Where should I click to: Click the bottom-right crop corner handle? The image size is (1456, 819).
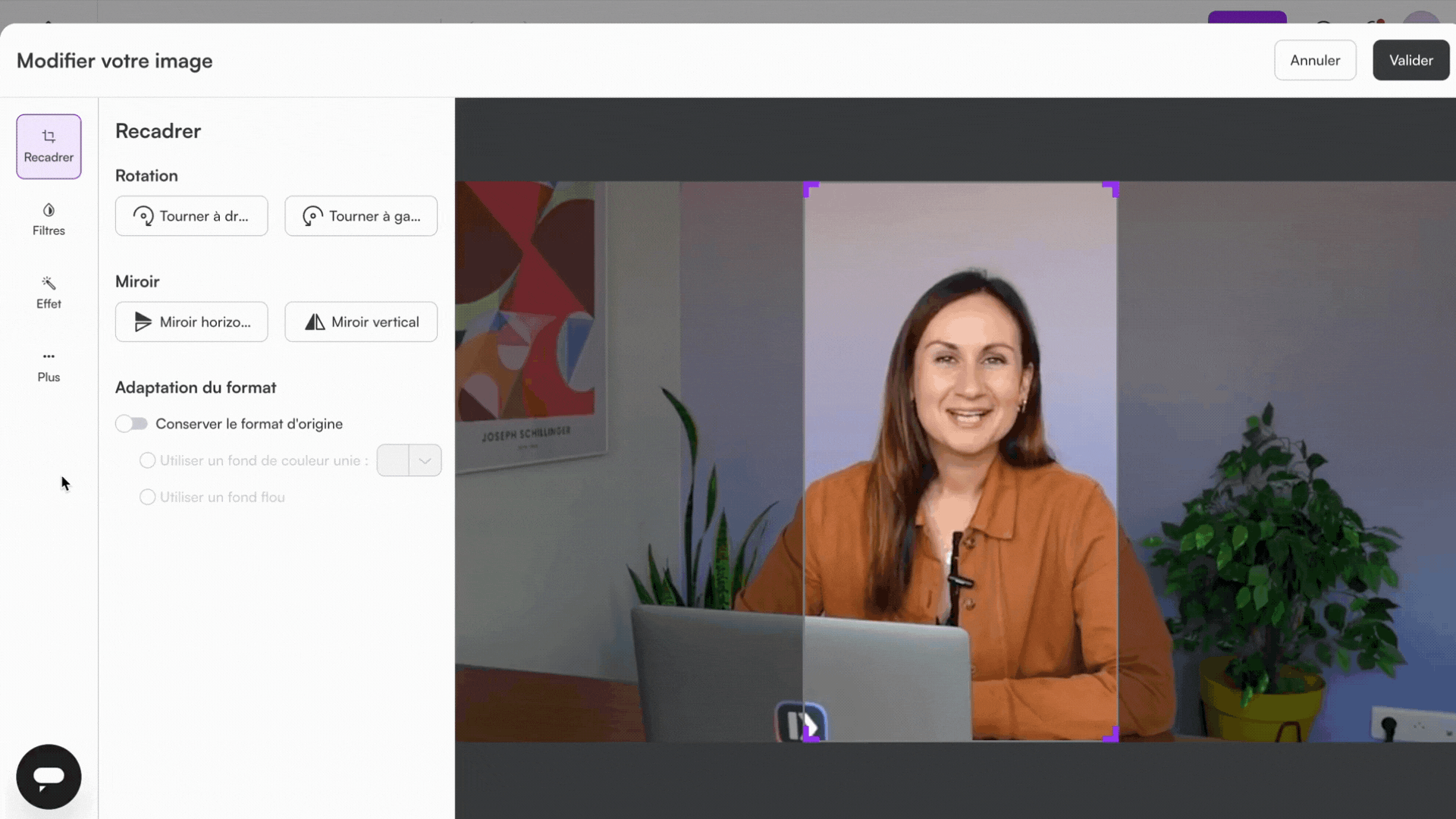1112,736
